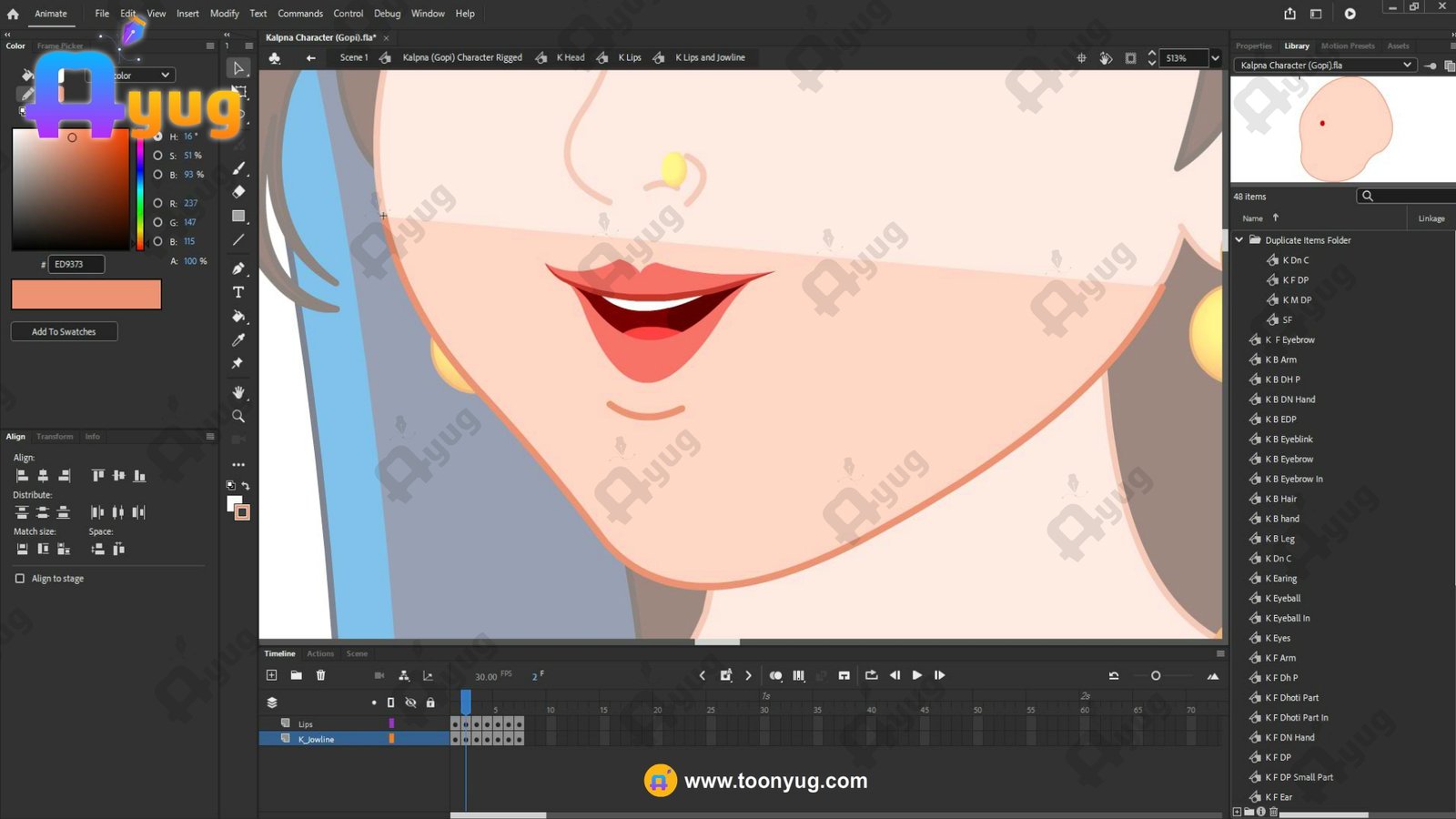This screenshot has width=1456, height=819.
Task: Select the Line tool
Action: tap(238, 239)
